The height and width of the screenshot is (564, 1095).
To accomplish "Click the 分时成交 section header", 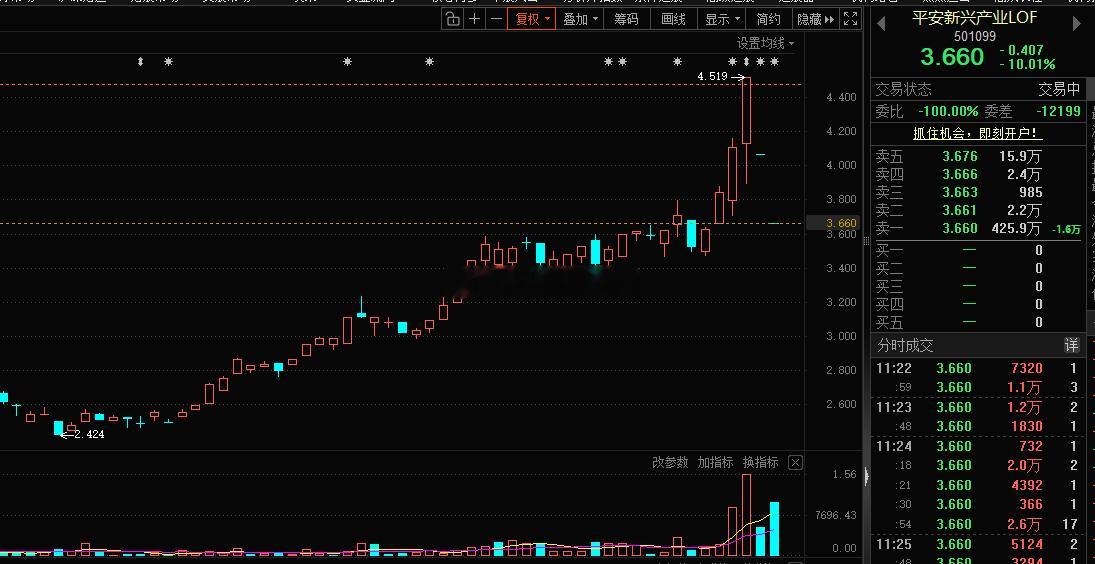I will (906, 345).
